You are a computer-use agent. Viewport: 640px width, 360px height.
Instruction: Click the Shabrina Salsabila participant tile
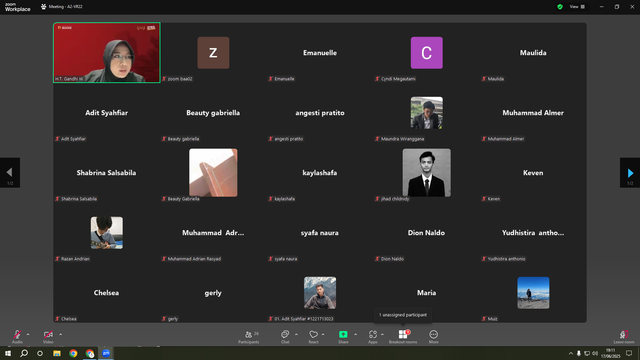point(107,173)
